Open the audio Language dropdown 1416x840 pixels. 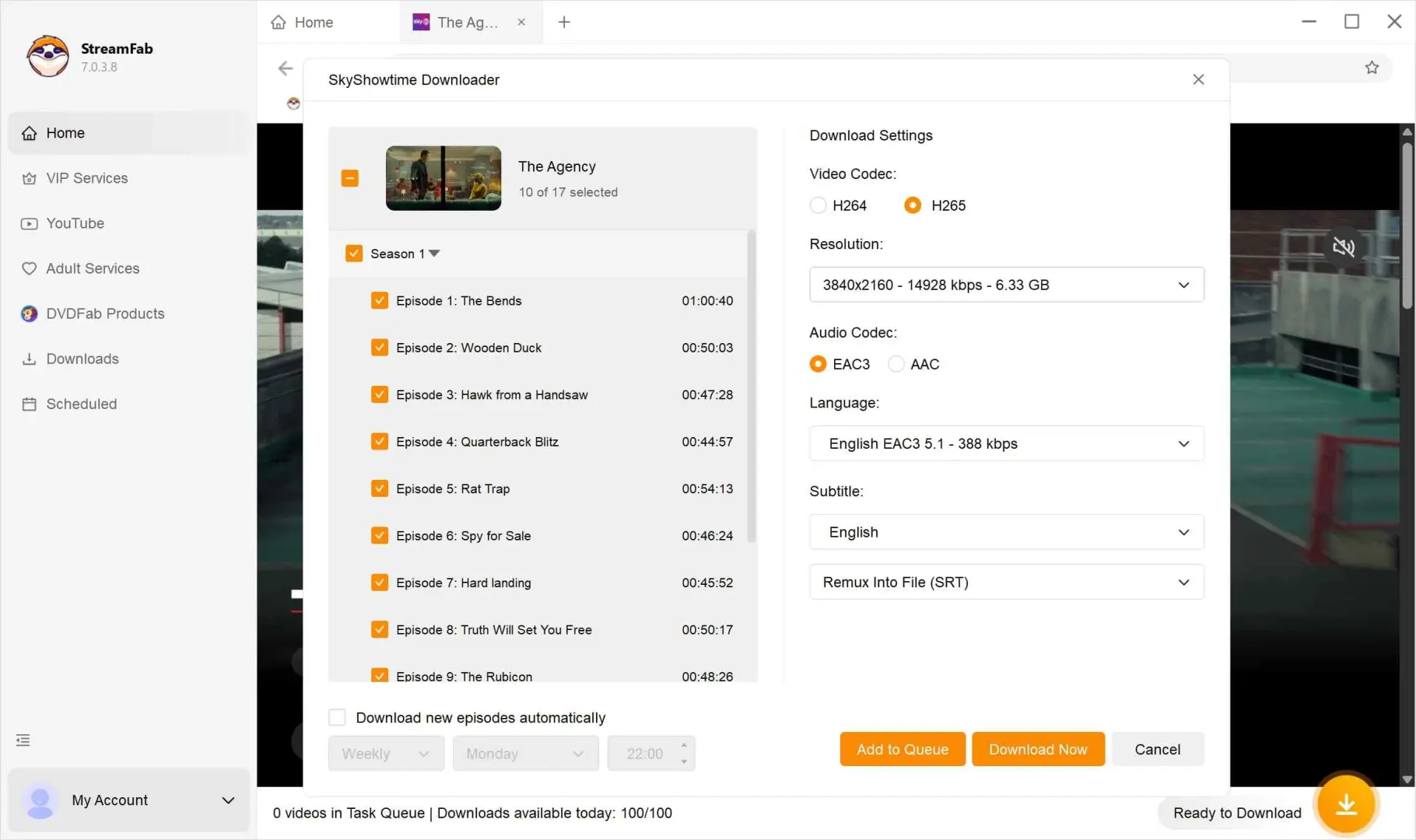[1007, 443]
